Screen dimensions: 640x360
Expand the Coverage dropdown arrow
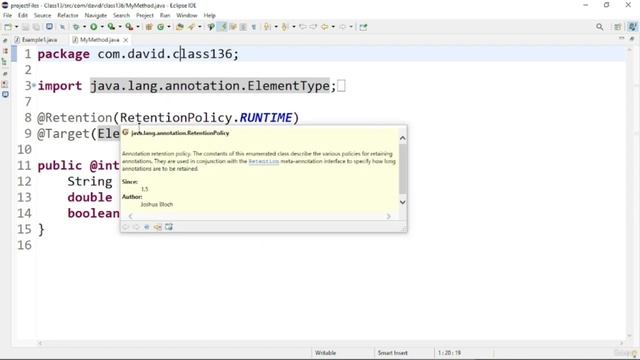(x=120, y=27)
